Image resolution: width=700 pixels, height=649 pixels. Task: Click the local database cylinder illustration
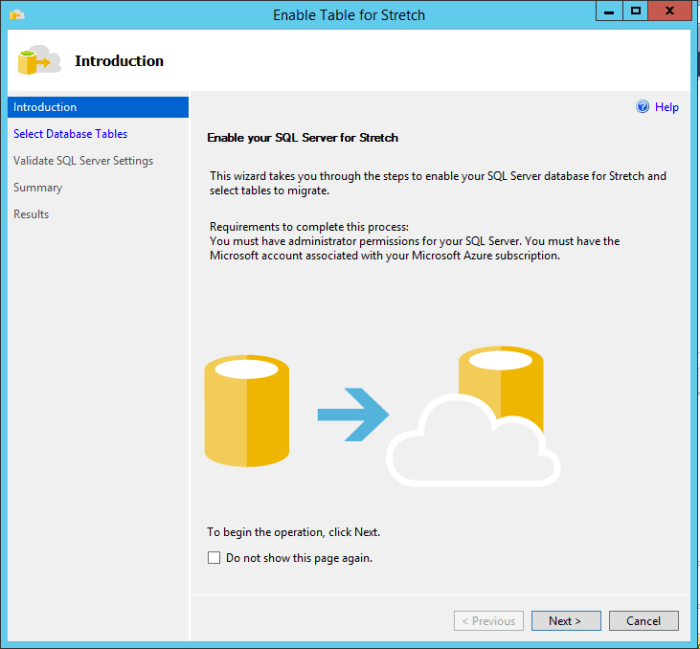tap(246, 411)
